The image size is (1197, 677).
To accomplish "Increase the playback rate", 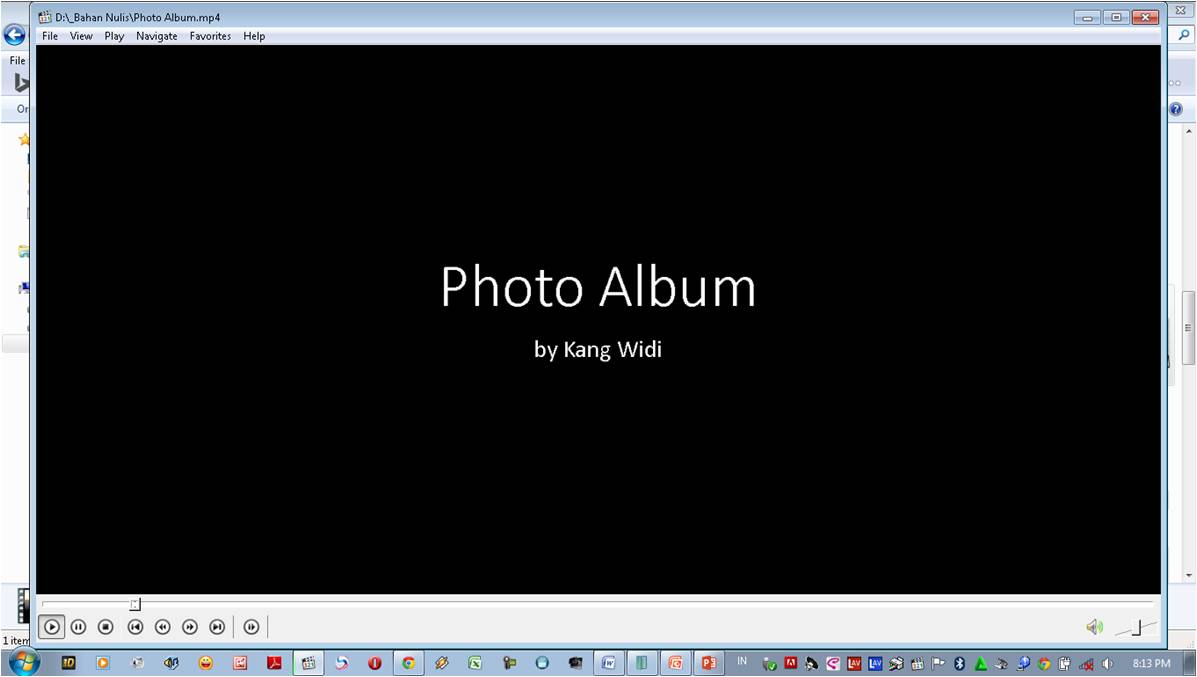I will pos(190,626).
